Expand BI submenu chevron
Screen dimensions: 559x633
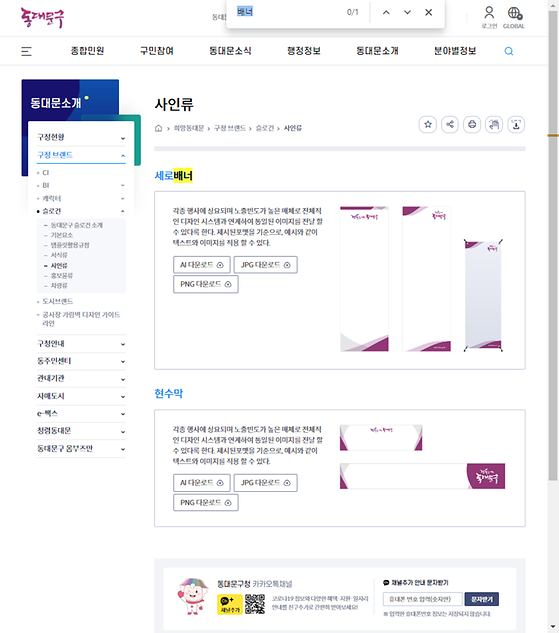pos(123,185)
